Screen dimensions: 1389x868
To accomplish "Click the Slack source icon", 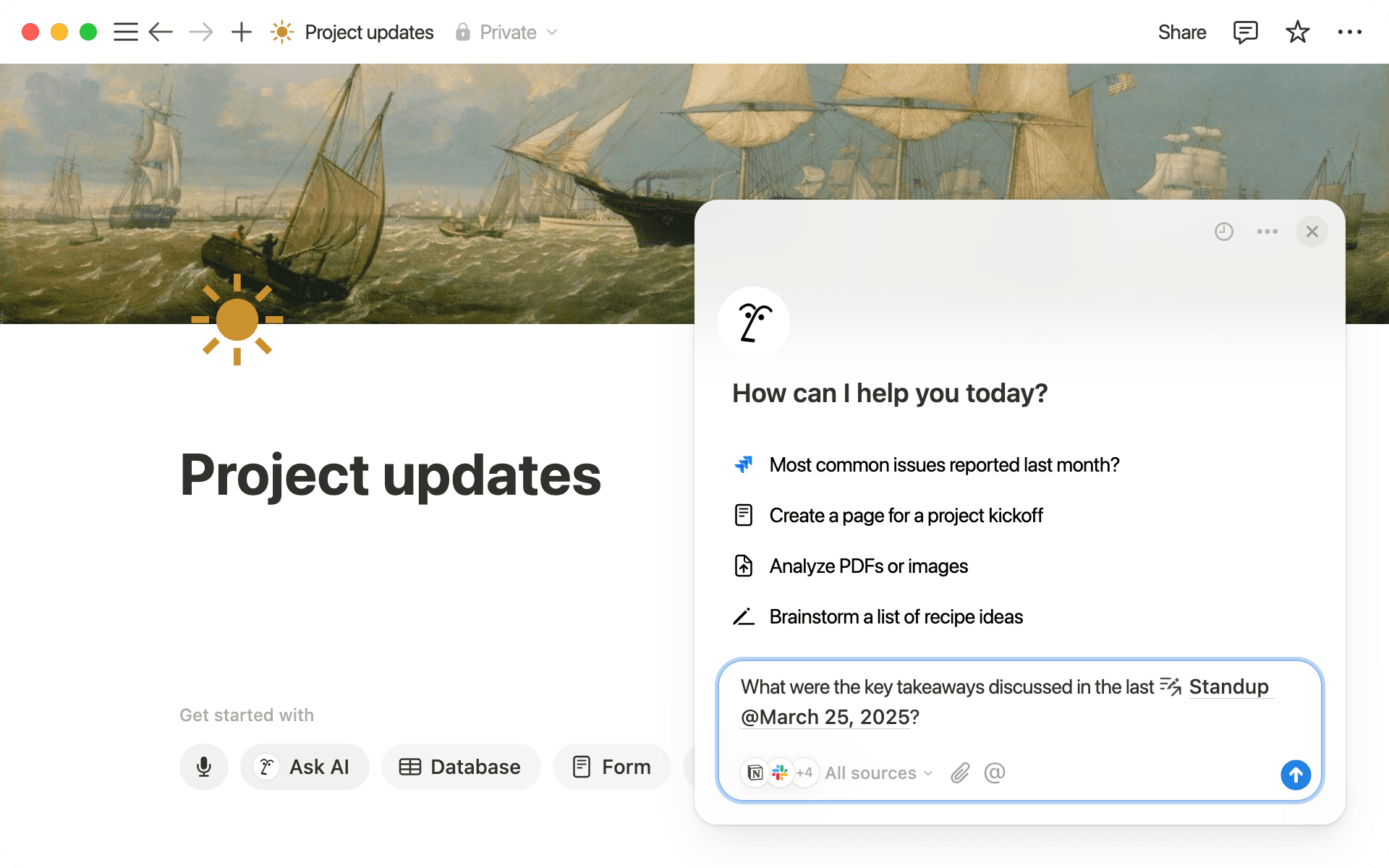I will (x=779, y=773).
